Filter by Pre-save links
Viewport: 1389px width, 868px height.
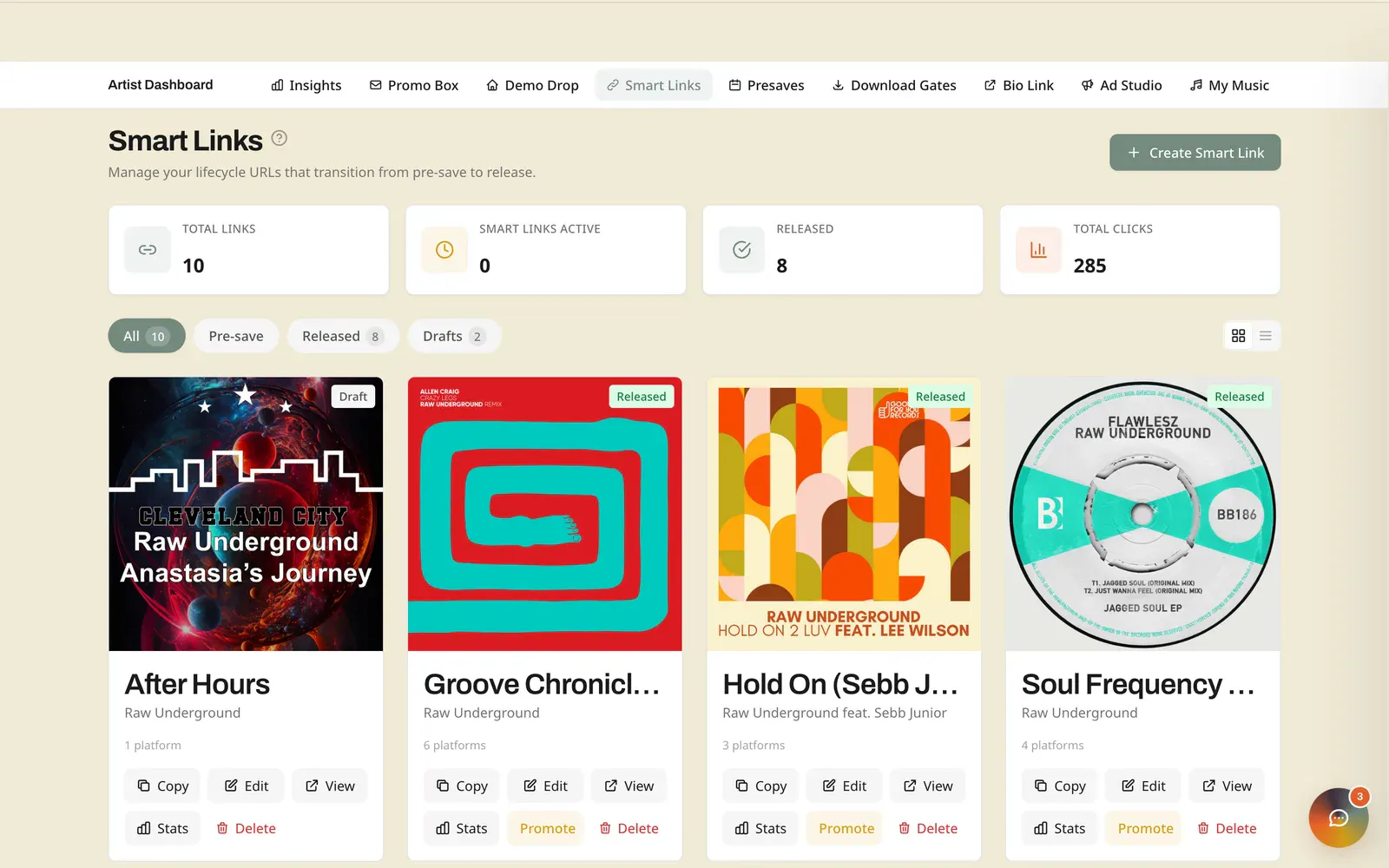coord(236,336)
